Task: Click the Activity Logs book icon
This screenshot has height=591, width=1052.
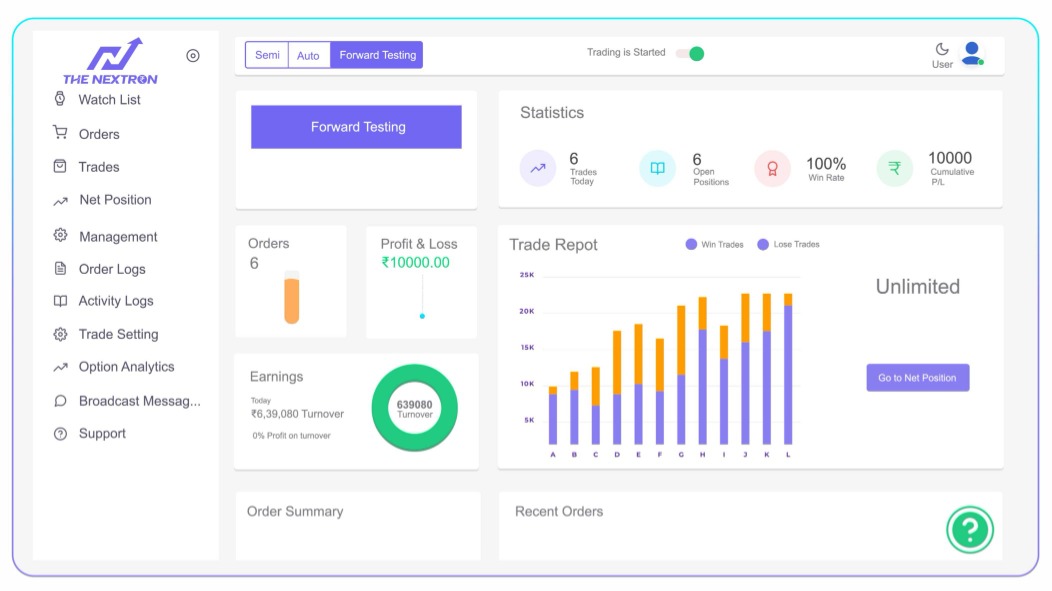Action: pyautogui.click(x=60, y=300)
